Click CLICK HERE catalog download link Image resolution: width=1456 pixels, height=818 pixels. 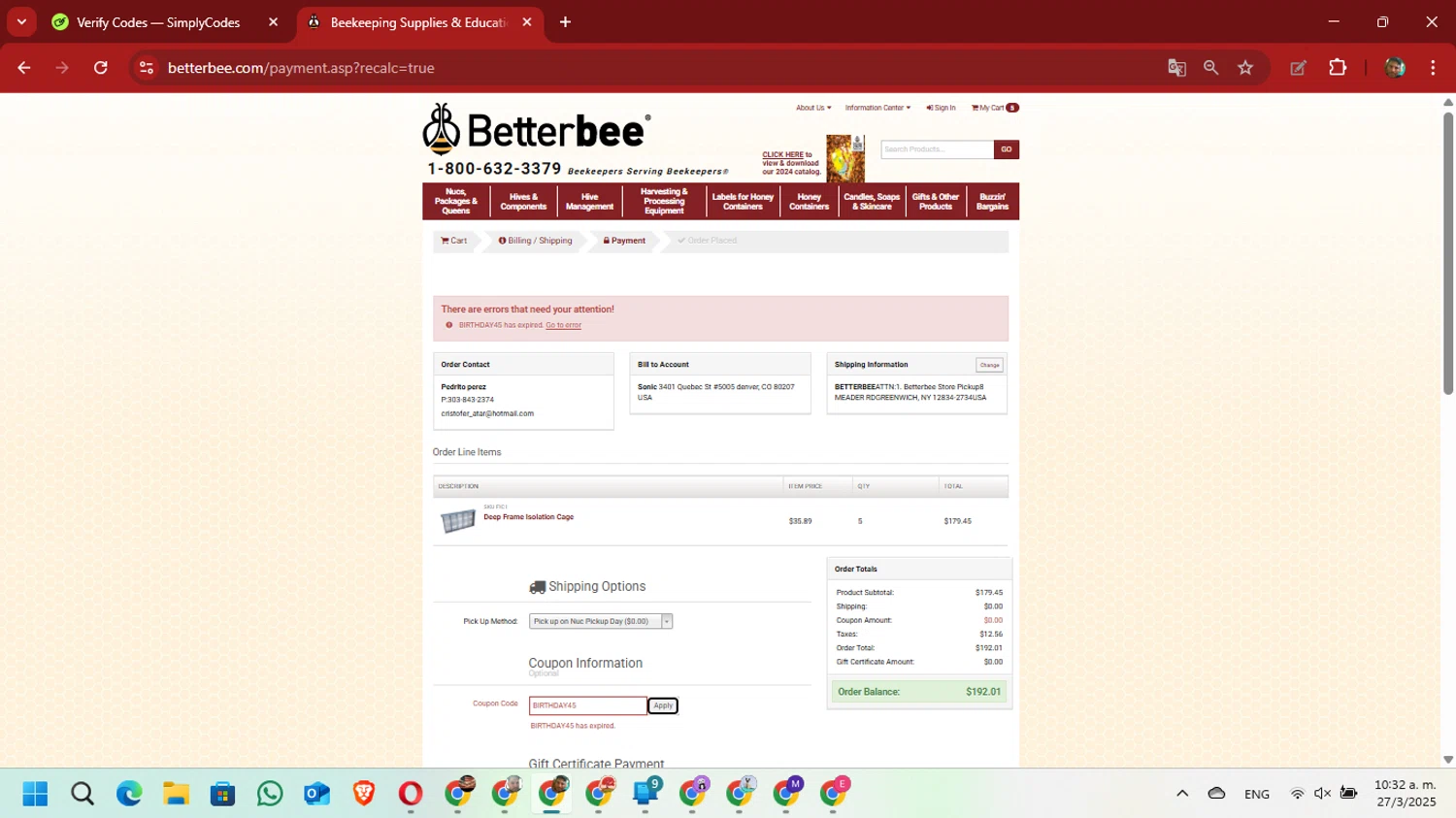782,154
